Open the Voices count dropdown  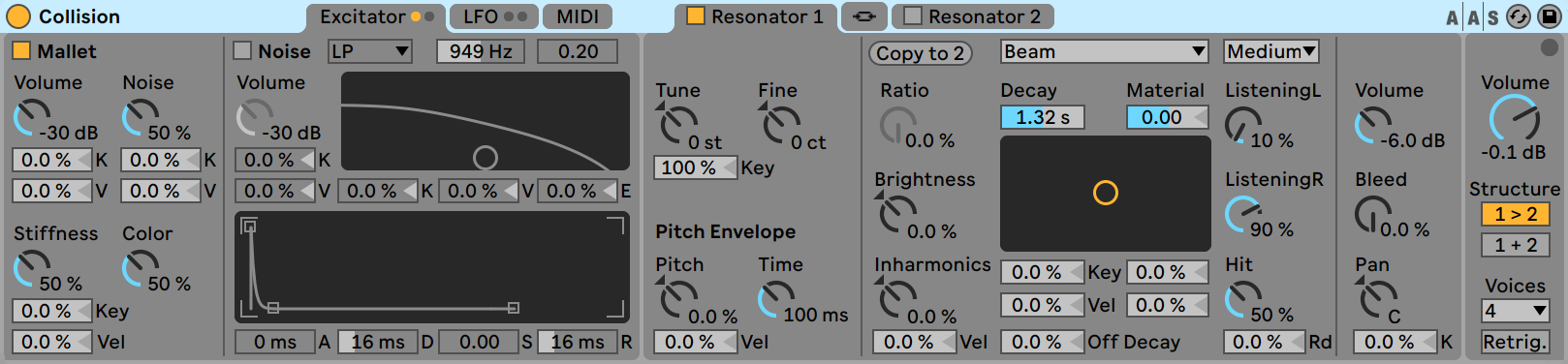[1516, 311]
